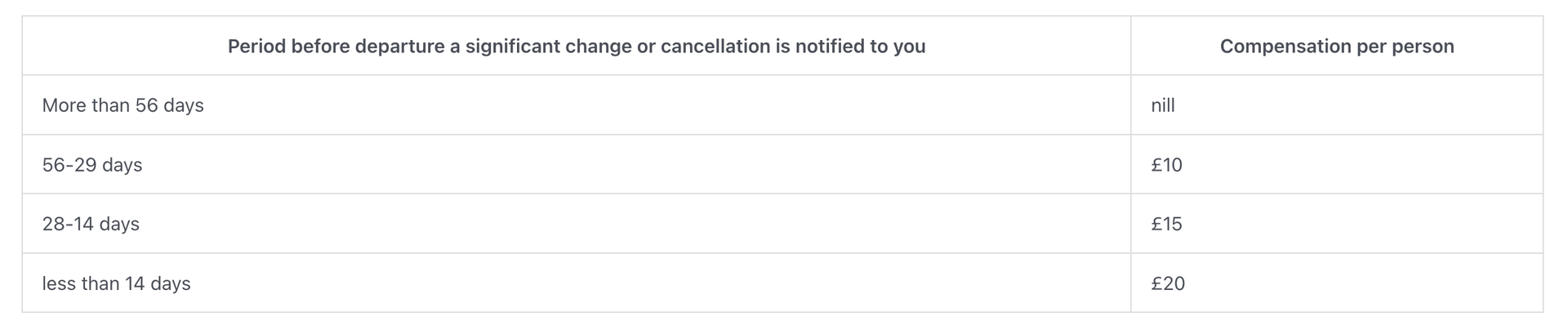Select the '28-14 days' cell
This screenshot has width=1568, height=330.
[91, 224]
